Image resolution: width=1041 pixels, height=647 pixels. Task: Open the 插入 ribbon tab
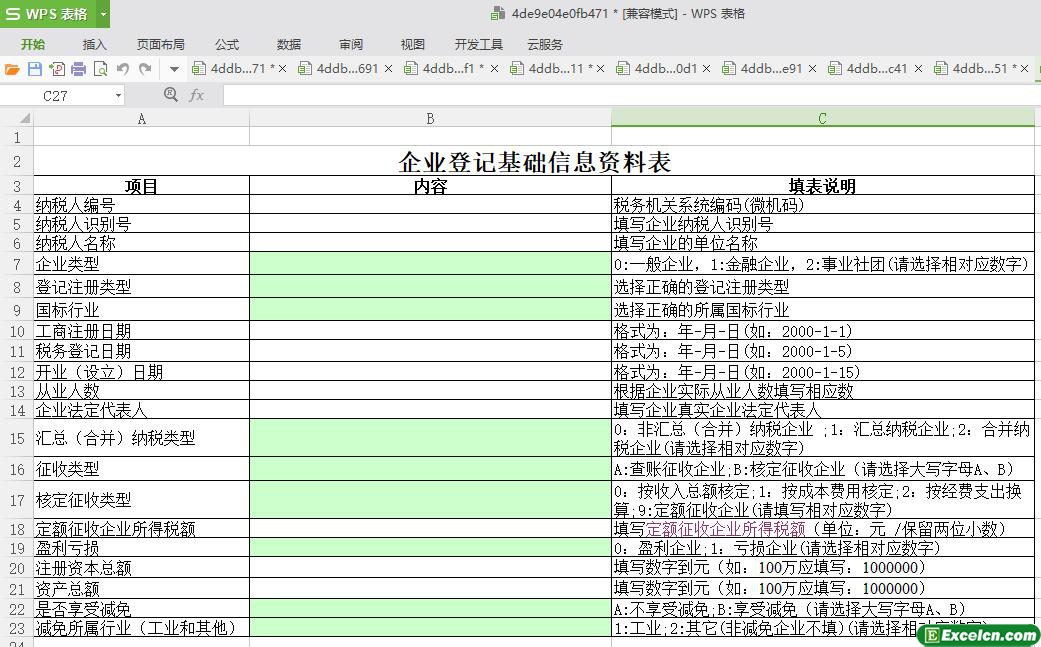[94, 44]
